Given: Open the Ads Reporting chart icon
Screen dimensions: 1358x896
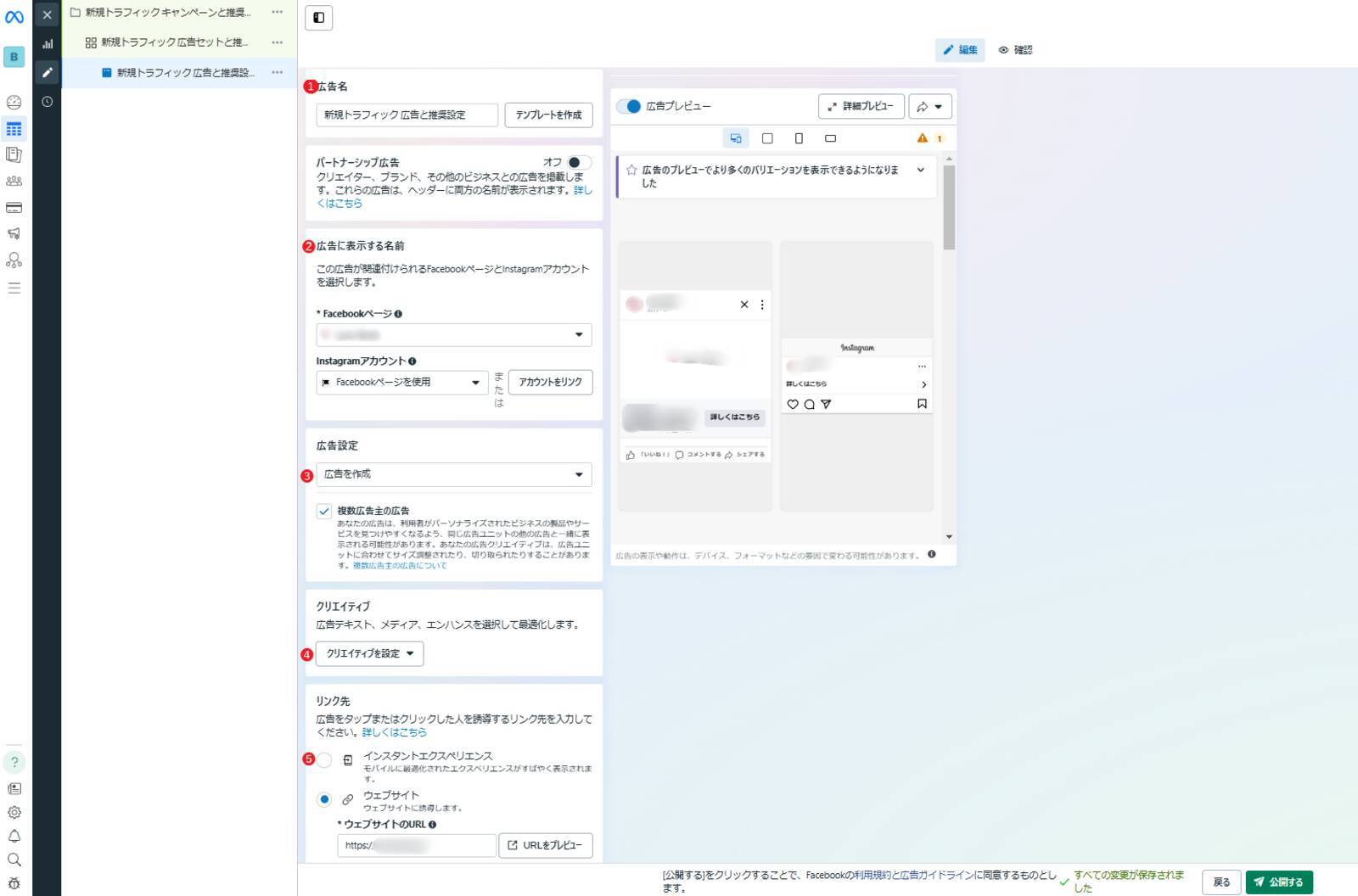Looking at the screenshot, I should pos(48,43).
